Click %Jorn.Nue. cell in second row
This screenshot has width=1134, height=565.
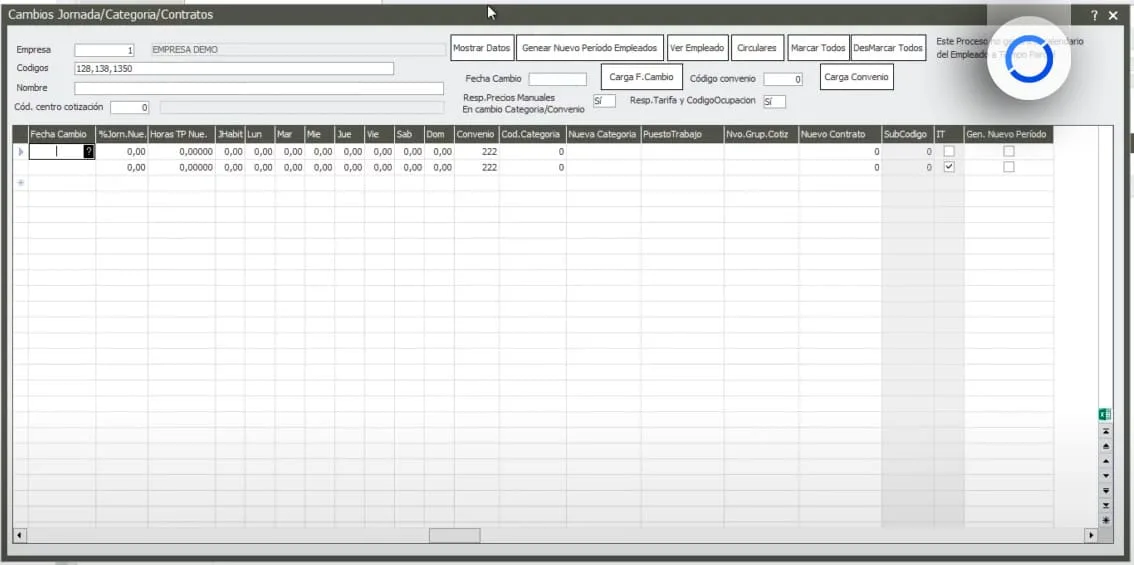tap(122, 167)
